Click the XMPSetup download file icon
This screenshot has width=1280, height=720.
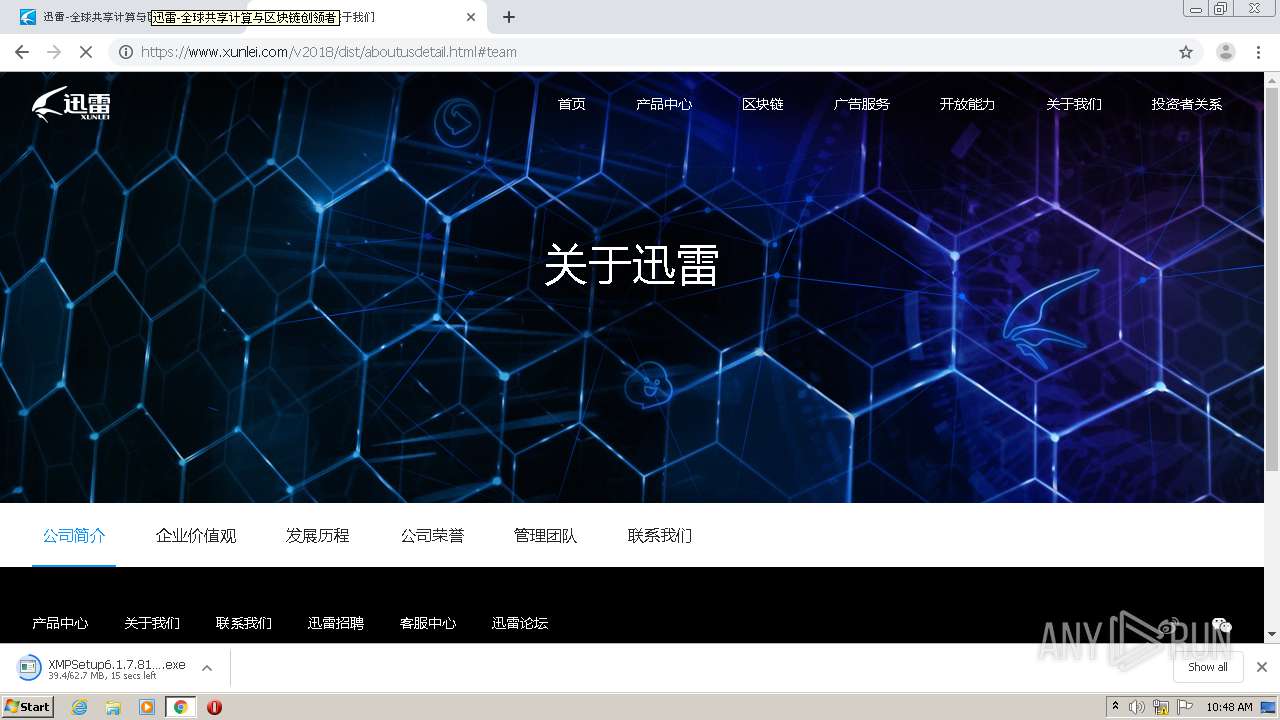(29, 667)
